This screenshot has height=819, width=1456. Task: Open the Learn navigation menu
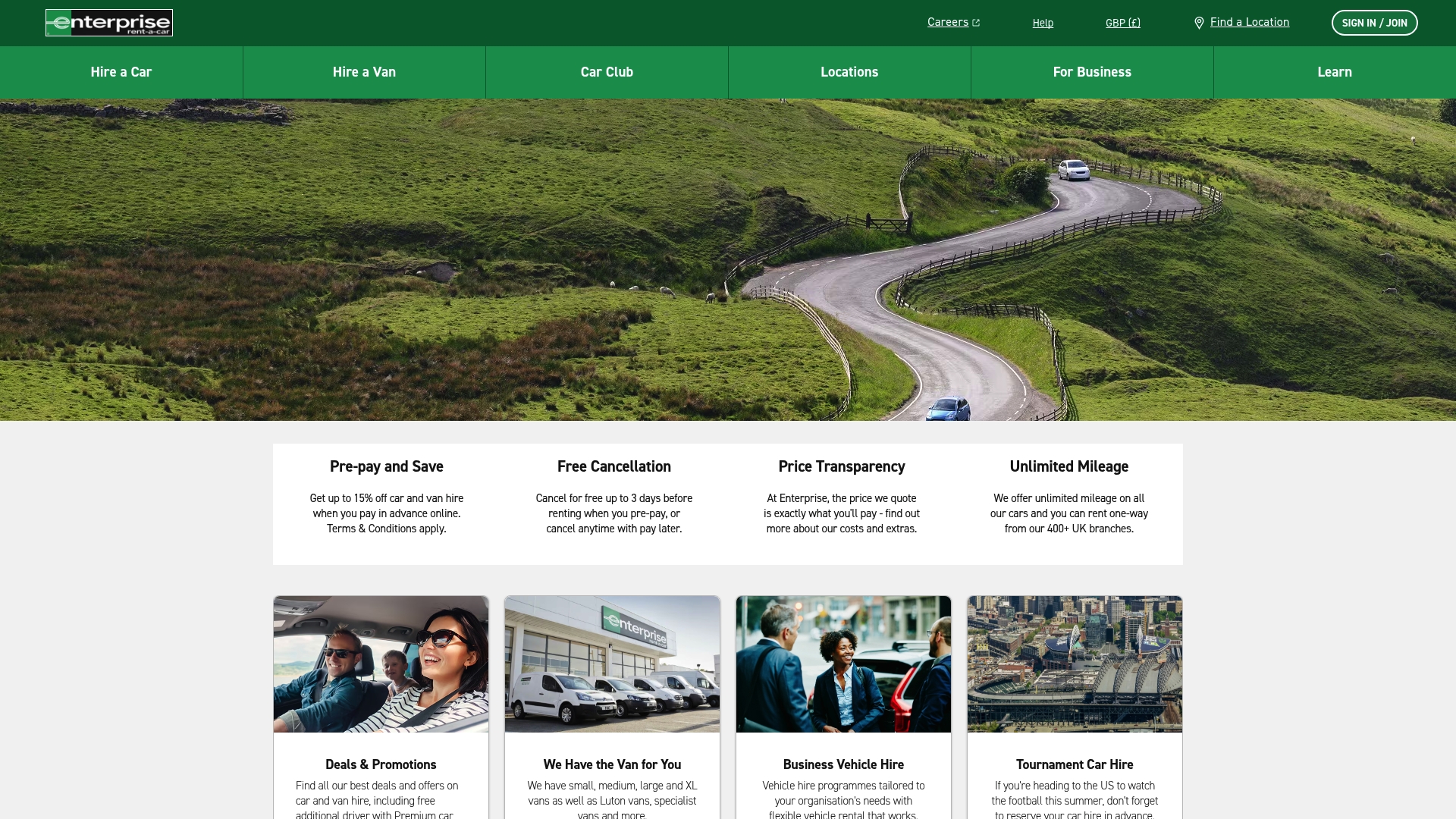tap(1335, 72)
